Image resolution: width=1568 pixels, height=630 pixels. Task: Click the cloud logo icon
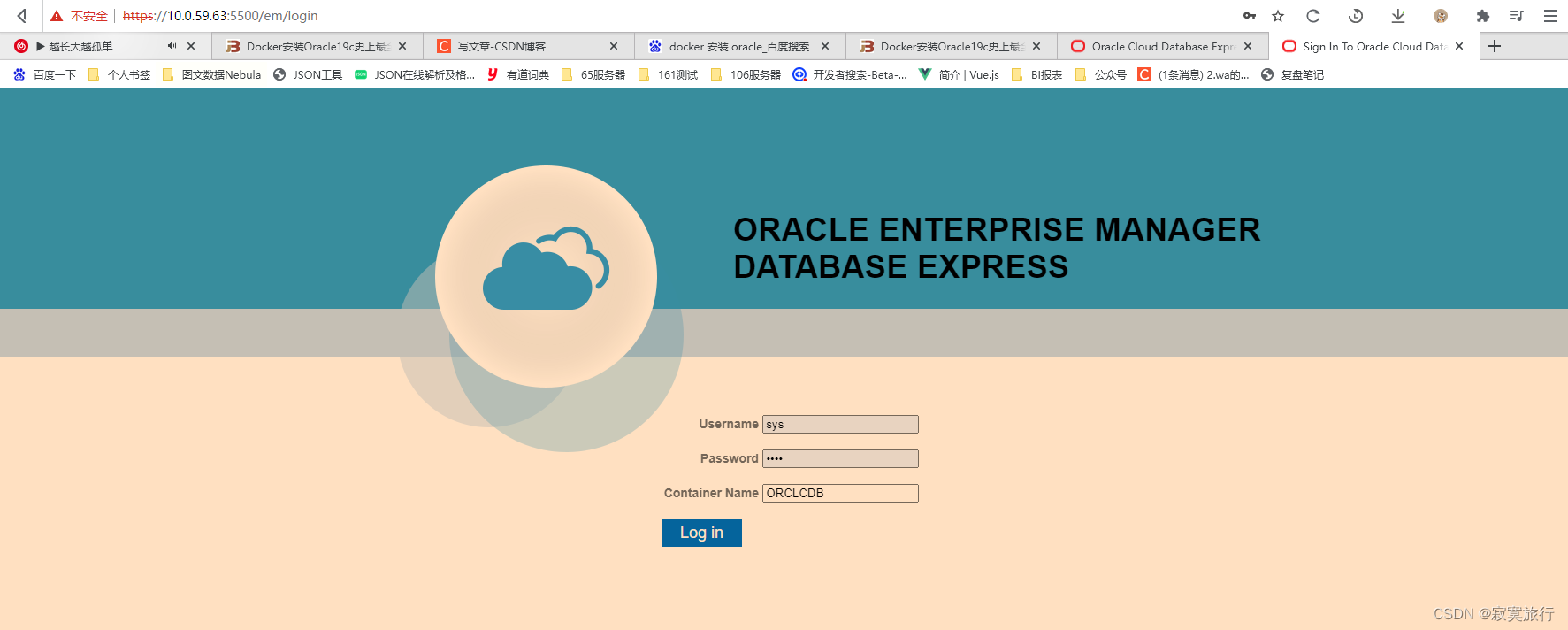tap(546, 268)
